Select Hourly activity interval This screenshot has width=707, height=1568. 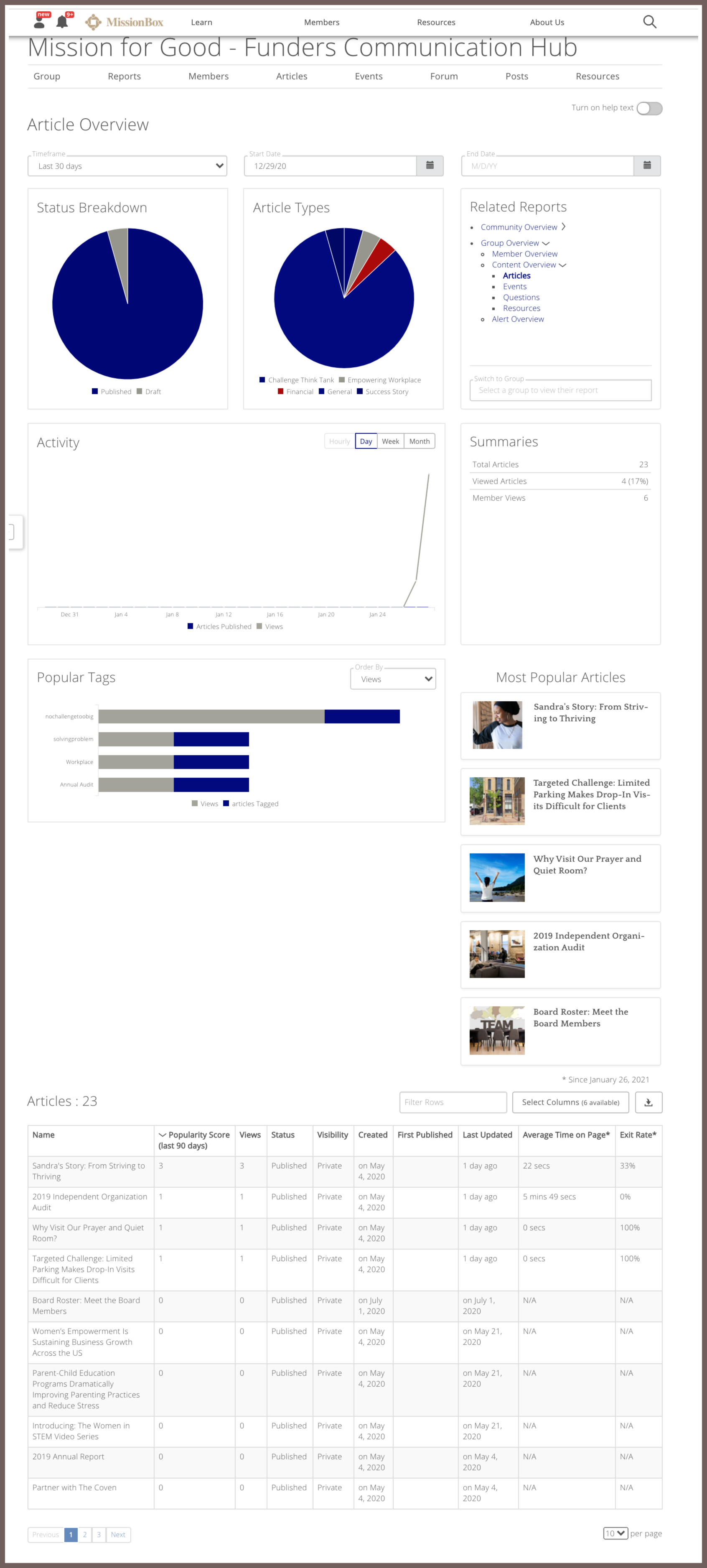[340, 441]
